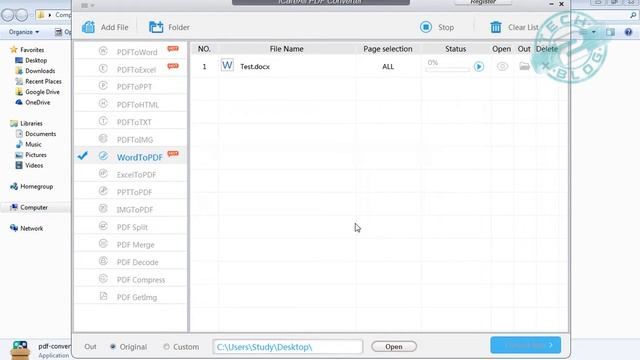Click the File Name column header
The height and width of the screenshot is (360, 640).
287,49
